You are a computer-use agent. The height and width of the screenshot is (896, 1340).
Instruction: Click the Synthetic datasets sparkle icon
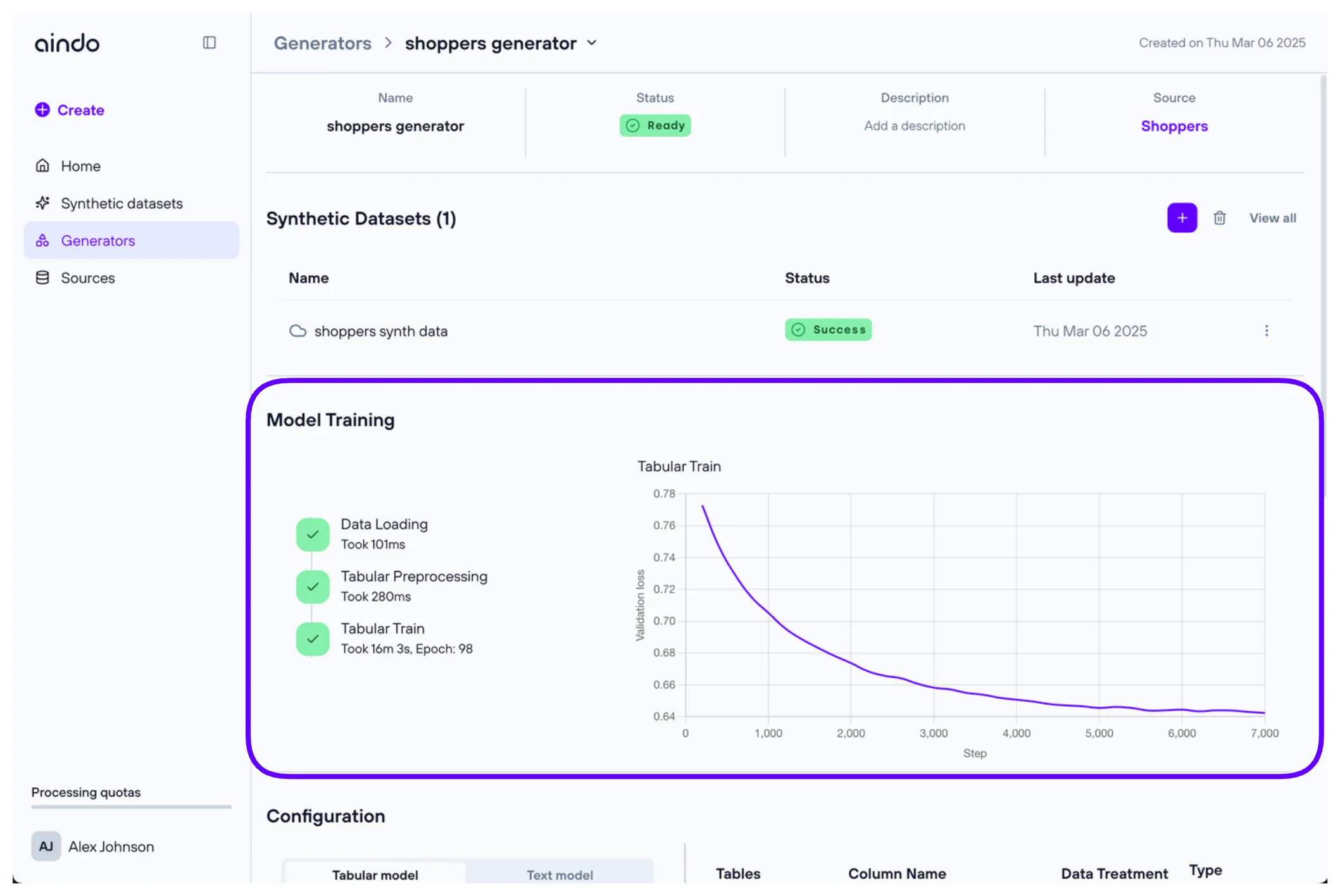(42, 203)
